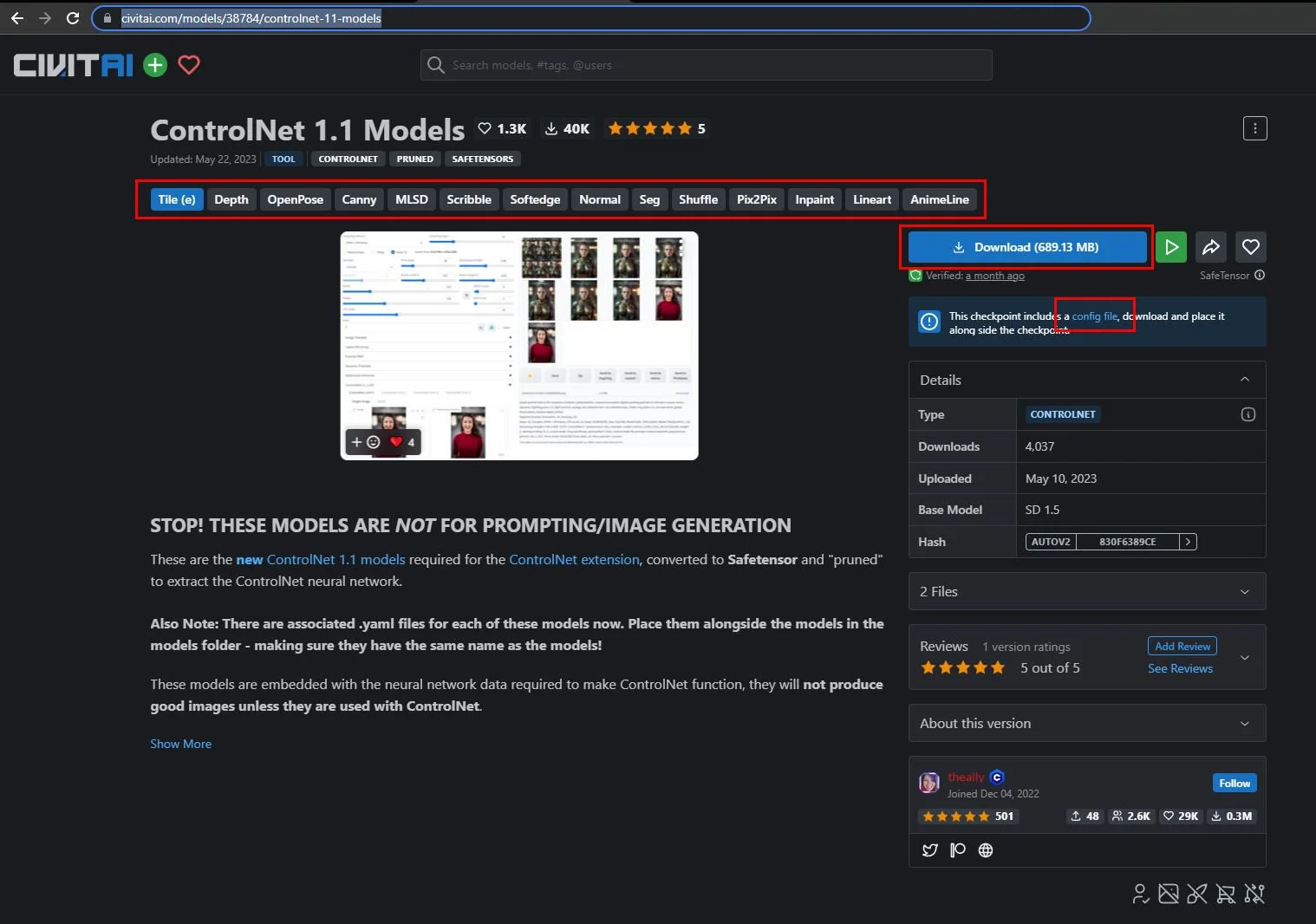Open the Civitai logo home link

click(73, 65)
